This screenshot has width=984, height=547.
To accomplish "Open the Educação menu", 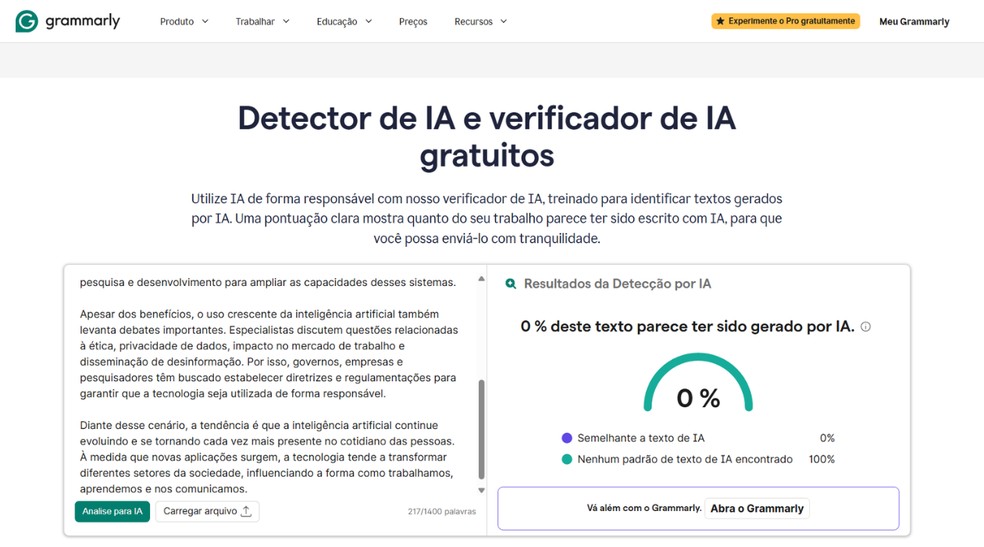I will coord(344,21).
